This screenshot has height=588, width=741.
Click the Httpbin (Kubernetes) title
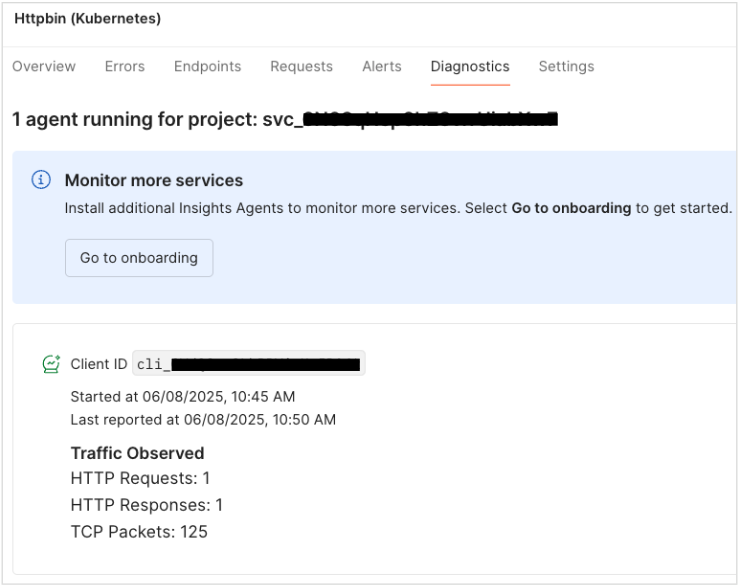pyautogui.click(x=88, y=18)
